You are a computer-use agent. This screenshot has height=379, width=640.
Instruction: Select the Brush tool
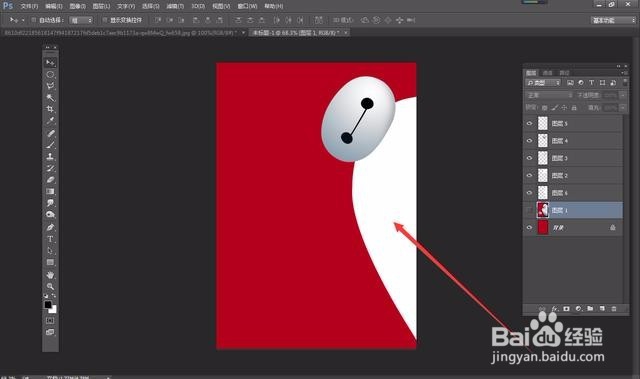pyautogui.click(x=50, y=145)
